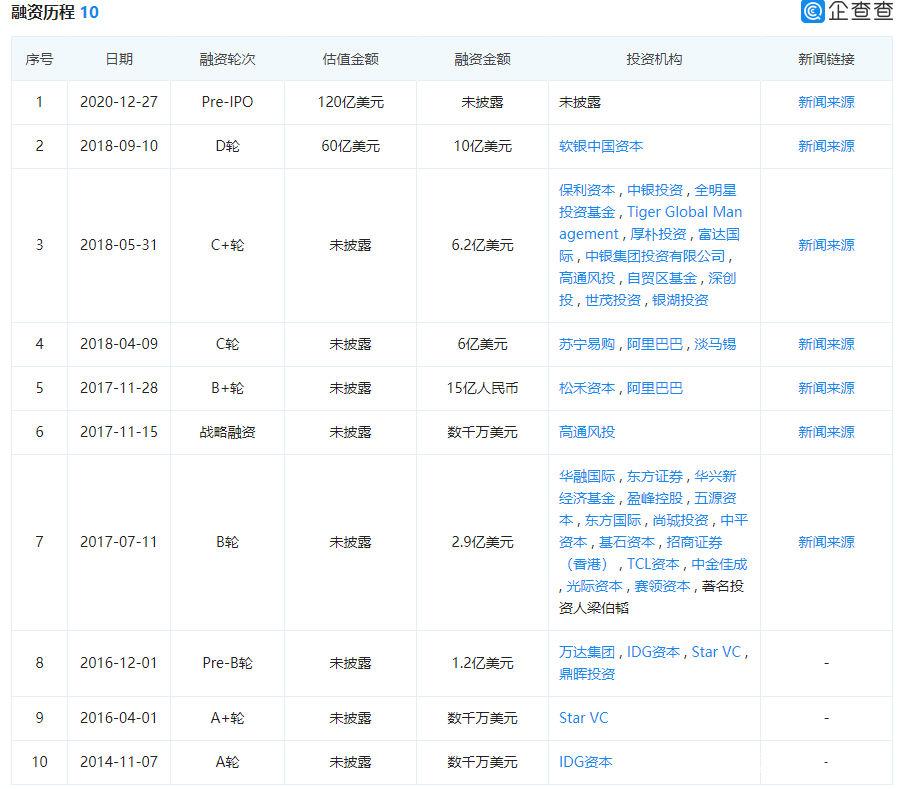
Task: Click 松禾资本 in the B+轮 row
Action: [587, 388]
